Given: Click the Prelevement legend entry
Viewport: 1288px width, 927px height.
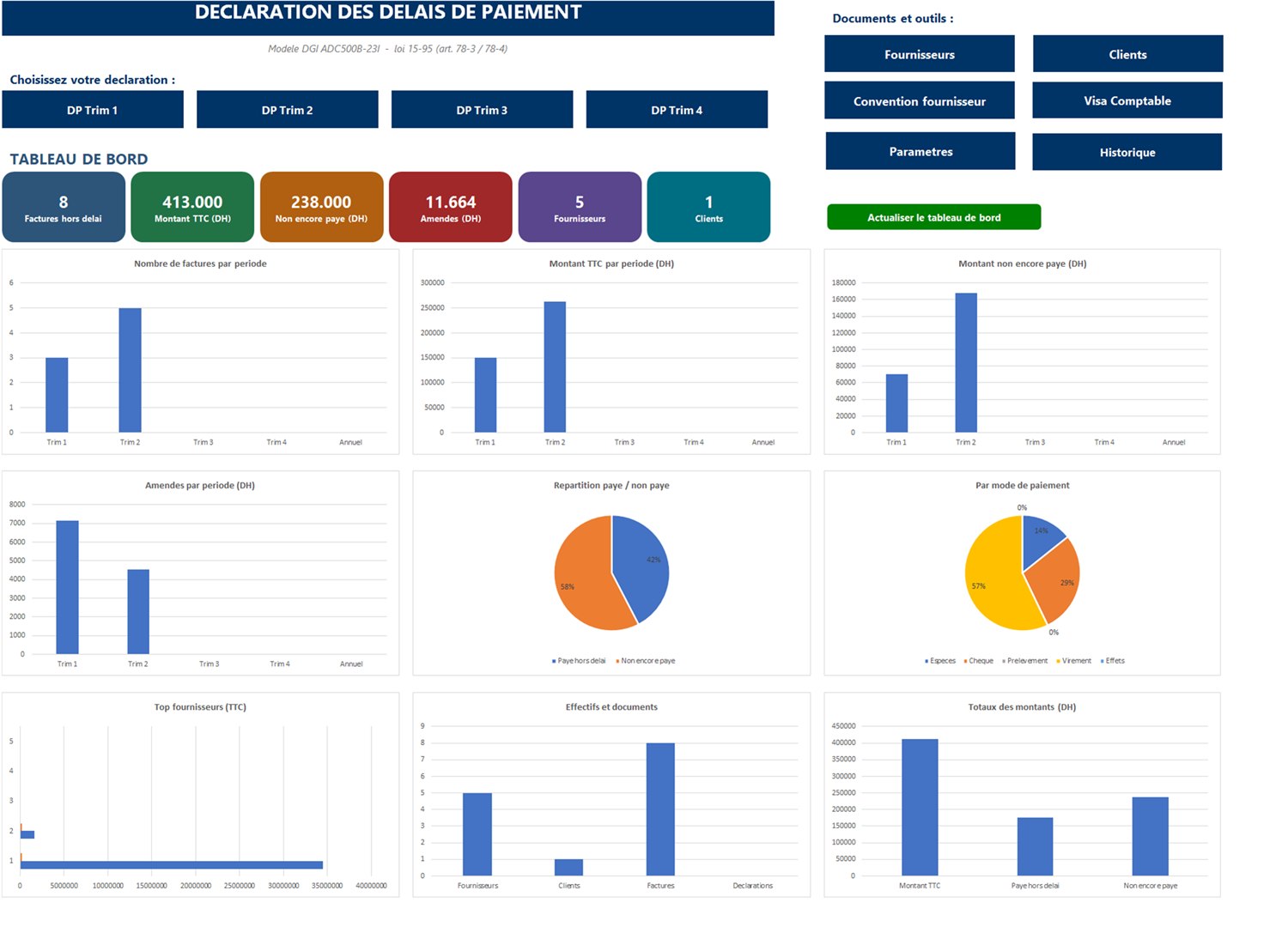Looking at the screenshot, I should 1024,661.
